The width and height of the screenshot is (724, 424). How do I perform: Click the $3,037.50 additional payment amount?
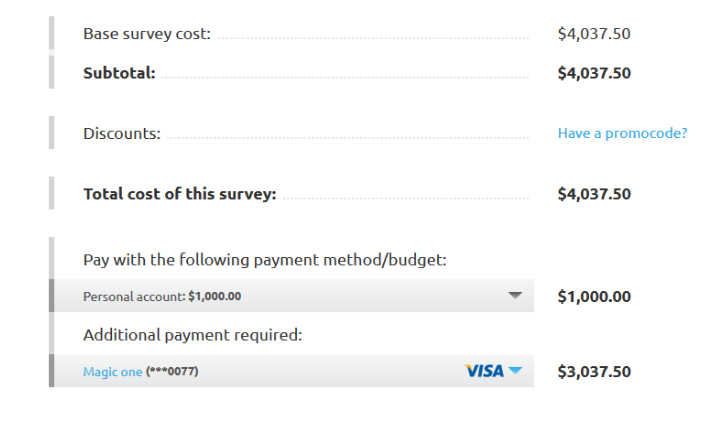pos(594,371)
